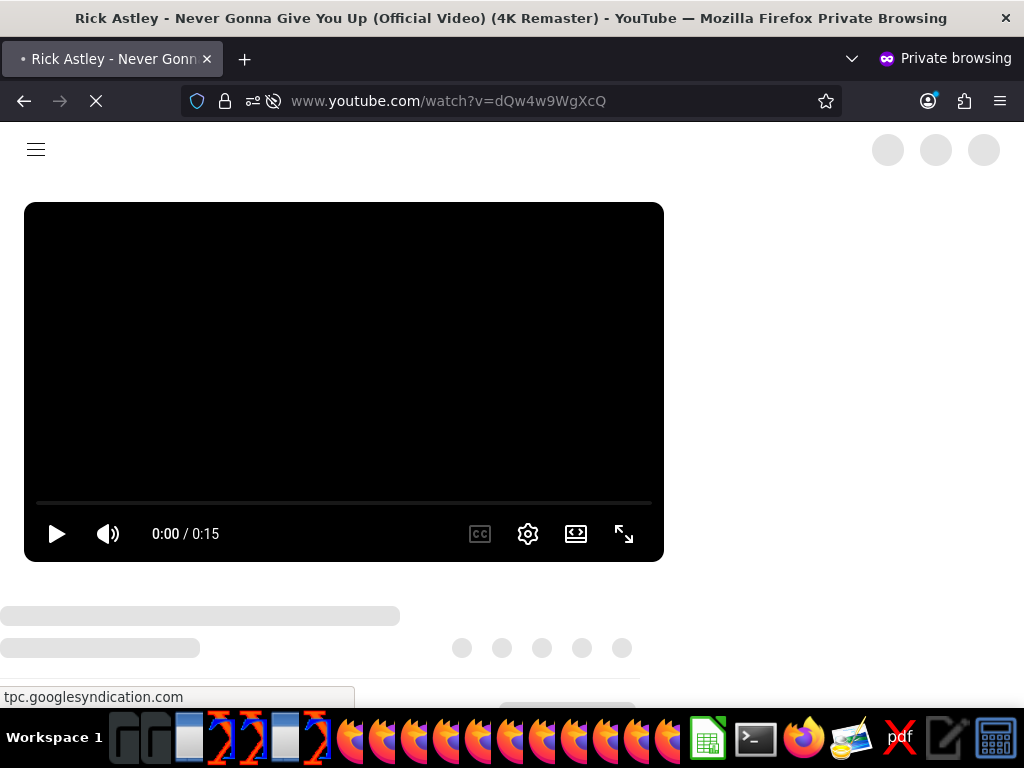Close the Rick Astley tab
The width and height of the screenshot is (1024, 768).
tap(207, 59)
